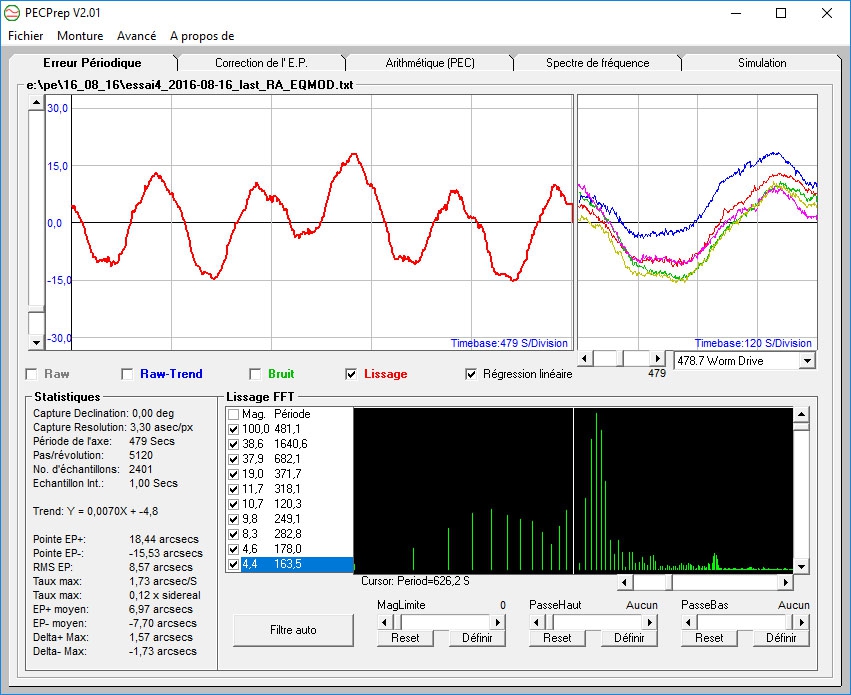The width and height of the screenshot is (851, 695).
Task: Click PasseBas slider right arrow
Action: click(x=802, y=622)
